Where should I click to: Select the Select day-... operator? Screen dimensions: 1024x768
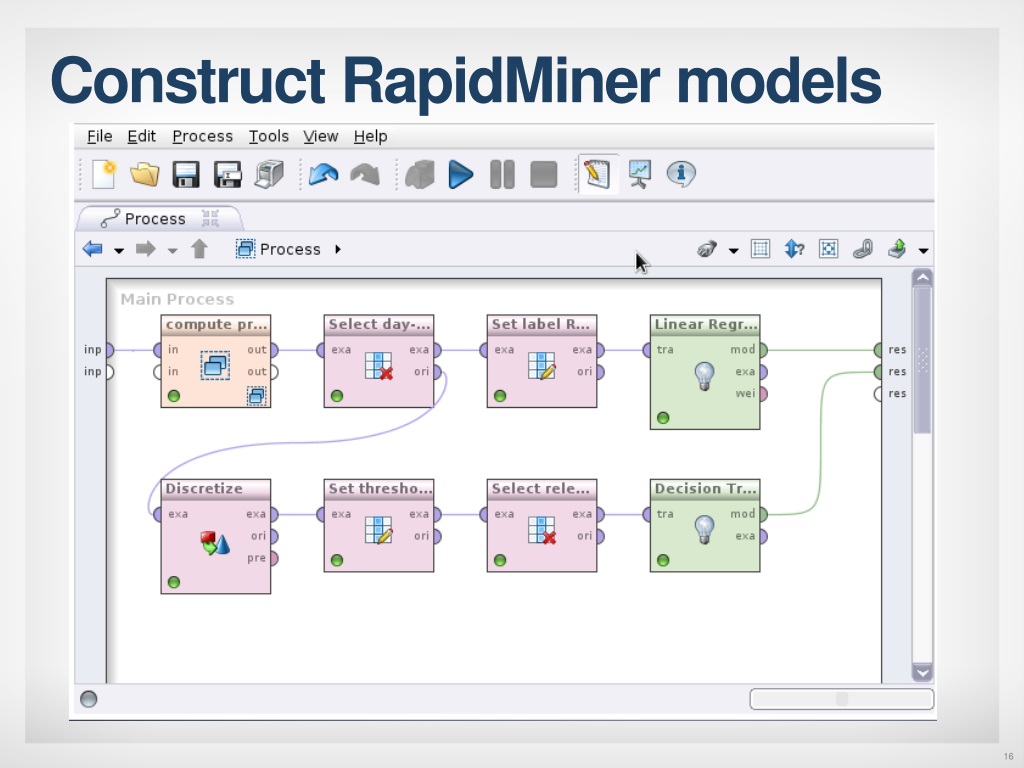click(379, 361)
